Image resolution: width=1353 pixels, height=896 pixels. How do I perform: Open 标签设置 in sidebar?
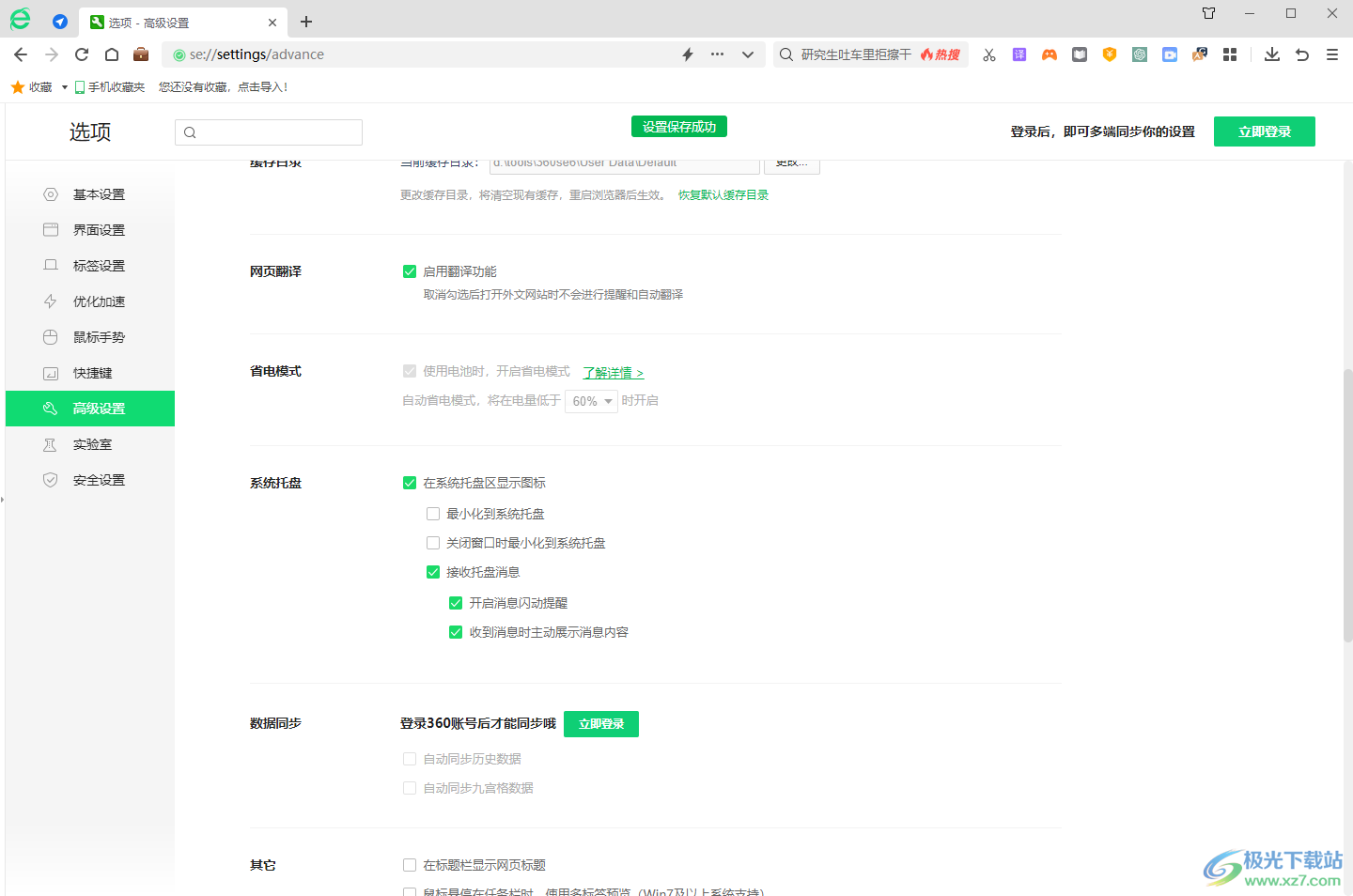pos(90,266)
